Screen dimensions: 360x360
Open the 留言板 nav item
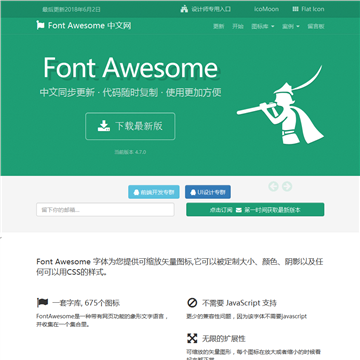(x=316, y=26)
